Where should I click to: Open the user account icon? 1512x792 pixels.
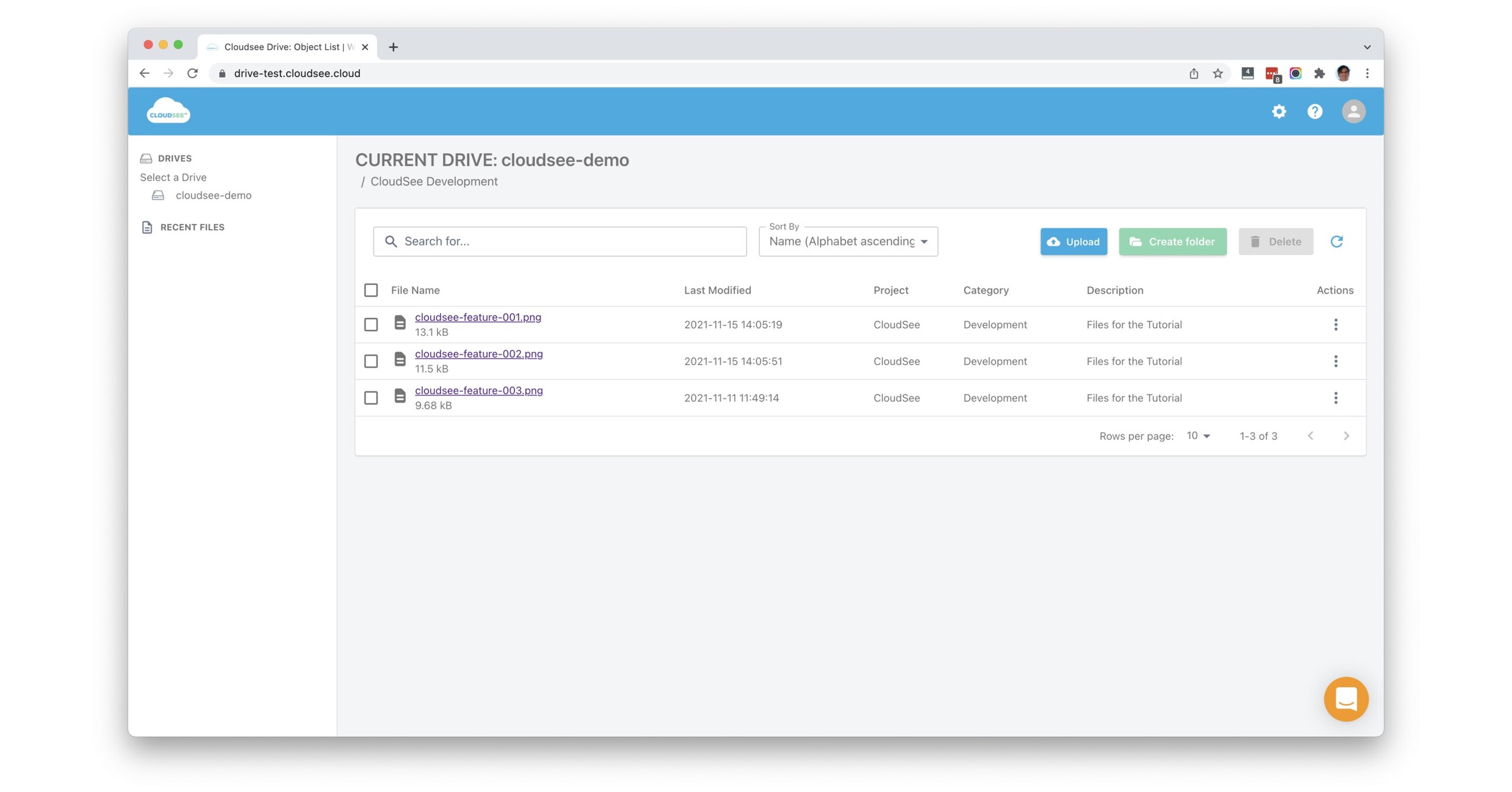(1354, 111)
